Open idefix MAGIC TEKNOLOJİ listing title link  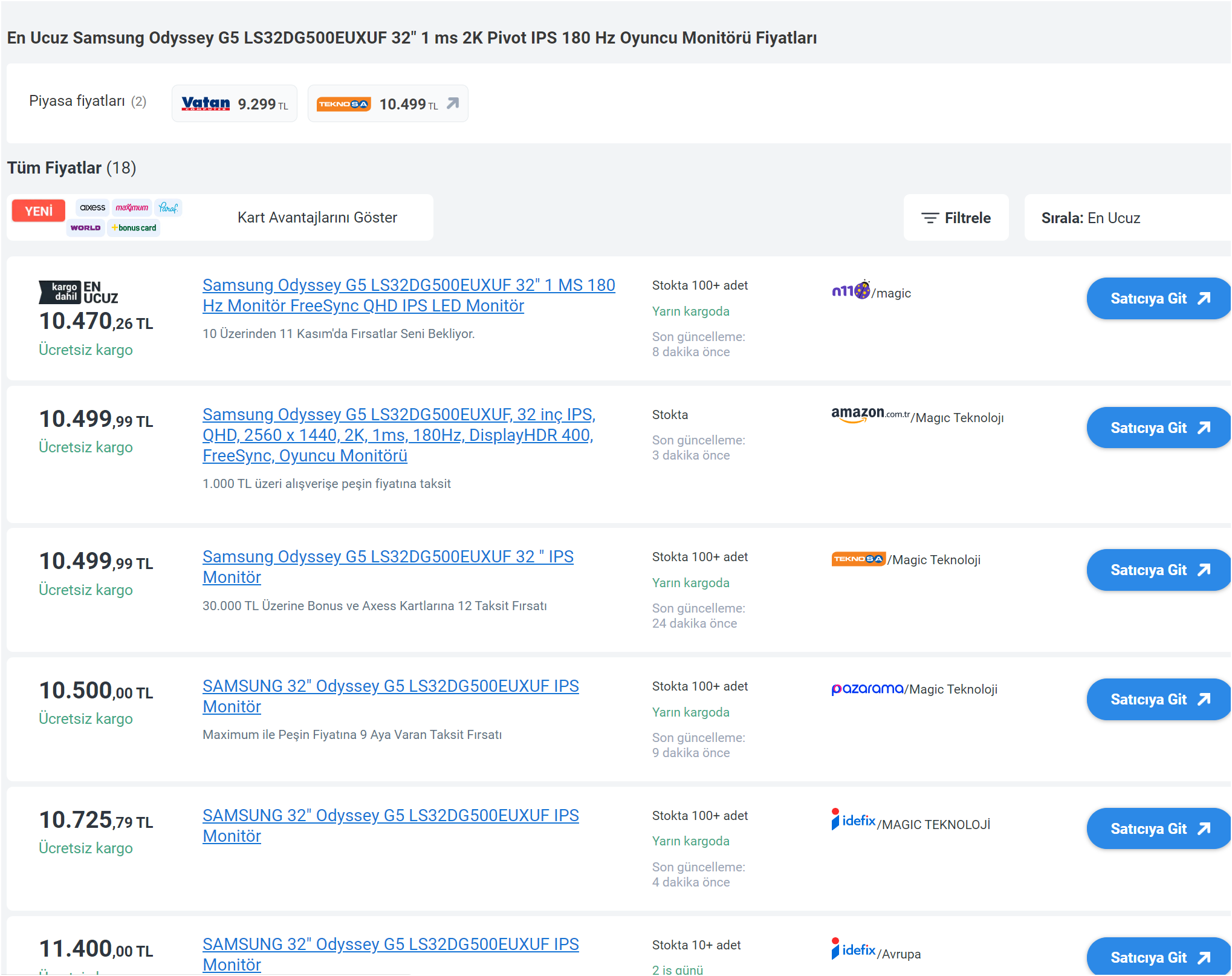pos(391,825)
